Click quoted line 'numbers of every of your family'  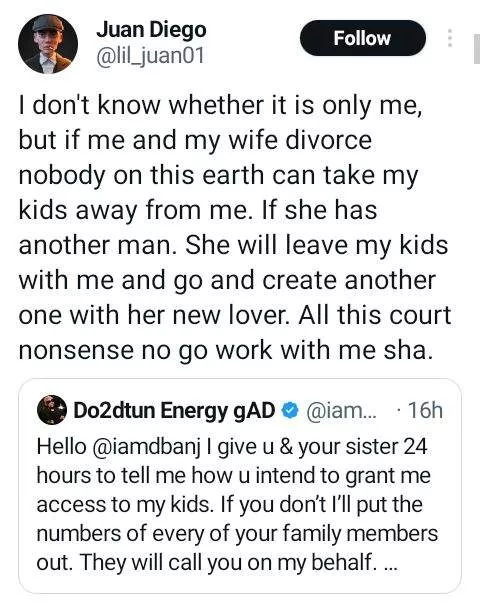tap(237, 534)
